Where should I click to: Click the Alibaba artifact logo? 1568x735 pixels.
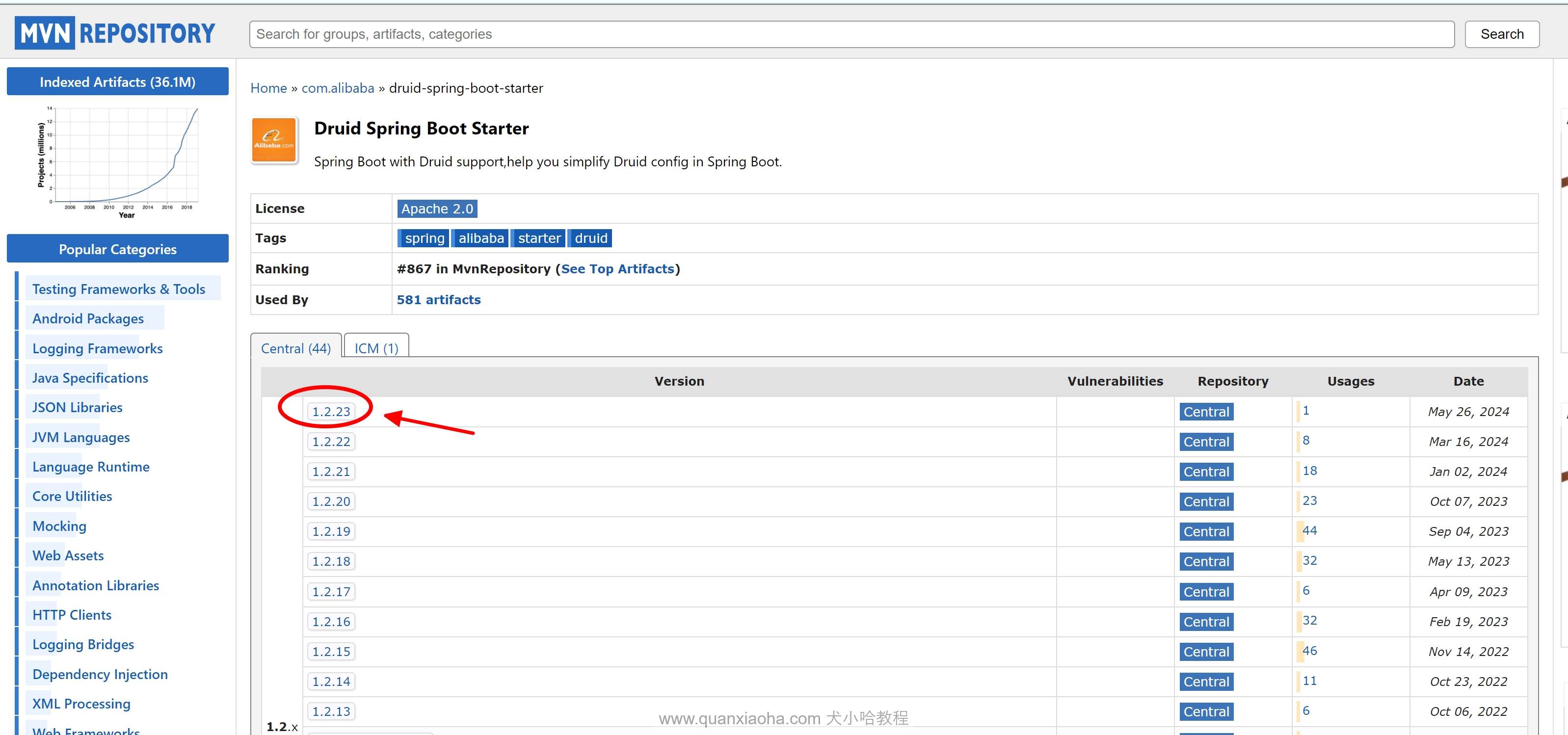274,140
